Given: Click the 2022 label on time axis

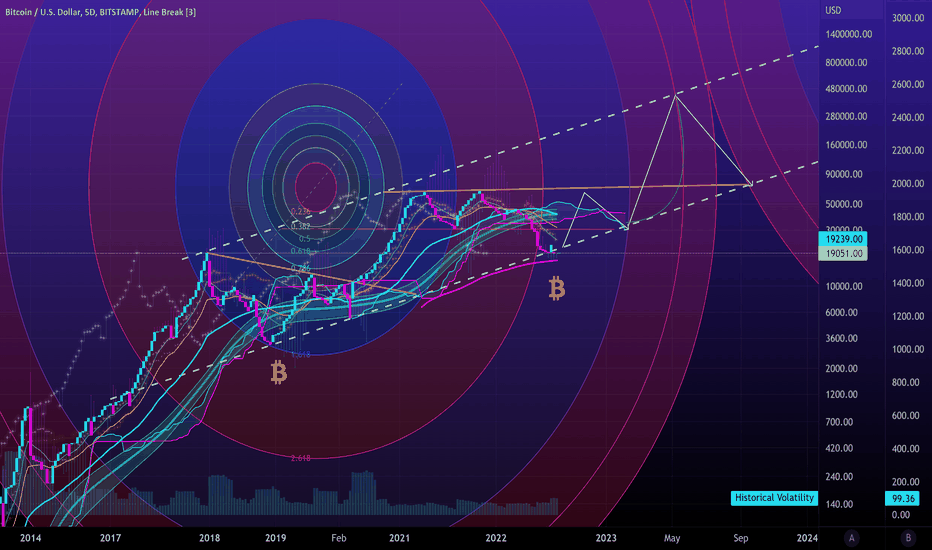Looking at the screenshot, I should (496, 538).
